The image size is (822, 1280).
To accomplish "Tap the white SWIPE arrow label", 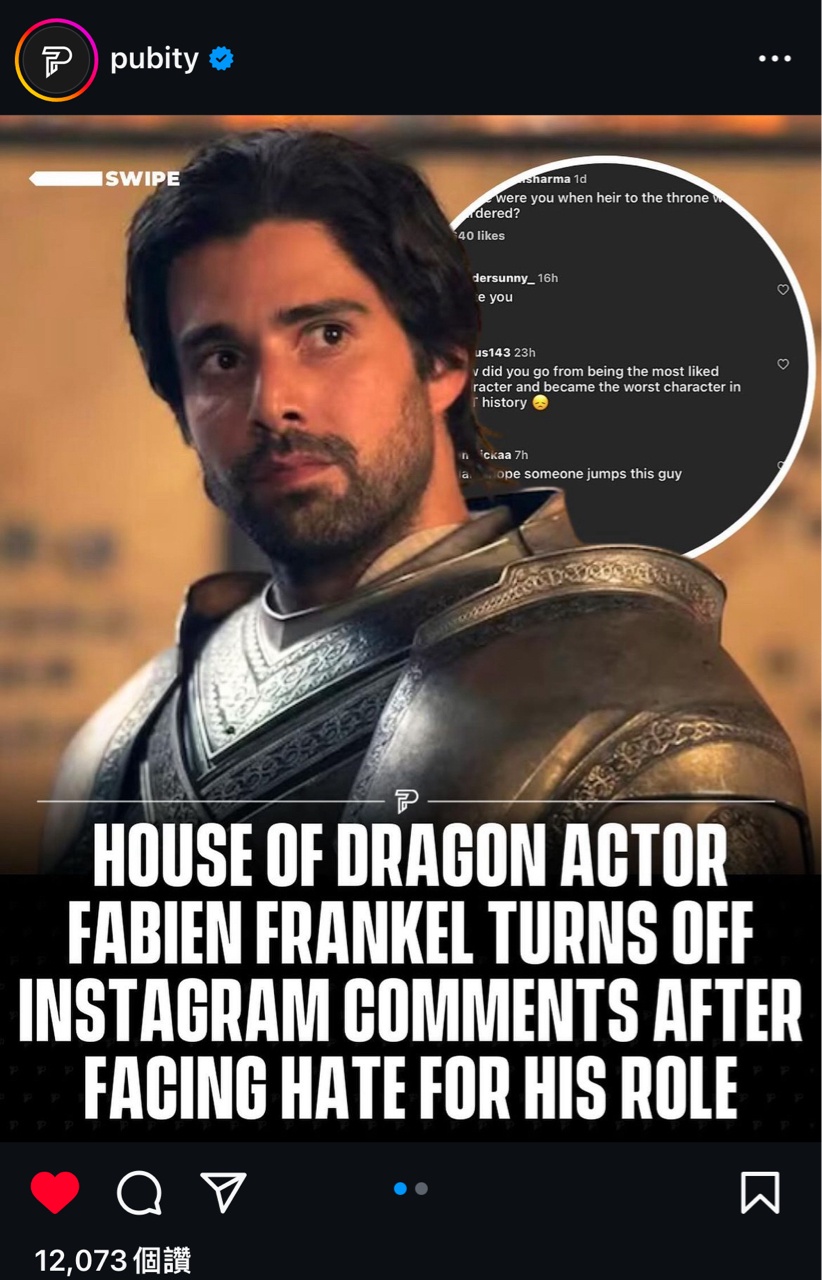I will [x=105, y=179].
